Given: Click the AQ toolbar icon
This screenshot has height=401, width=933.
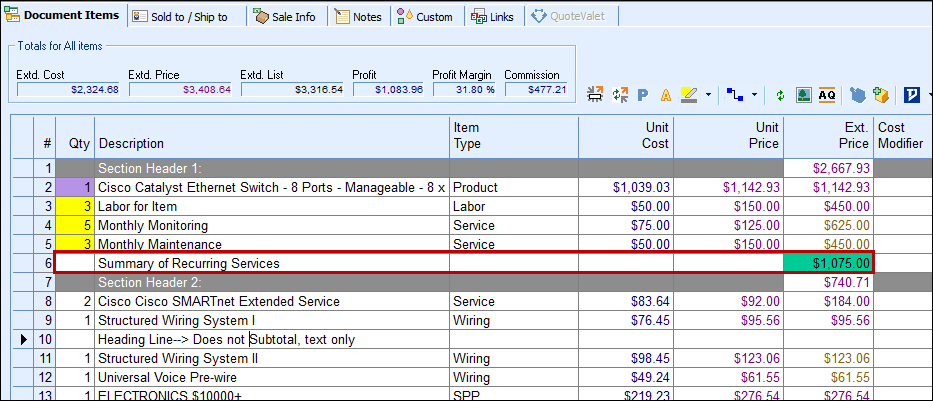Looking at the screenshot, I should click(x=827, y=95).
